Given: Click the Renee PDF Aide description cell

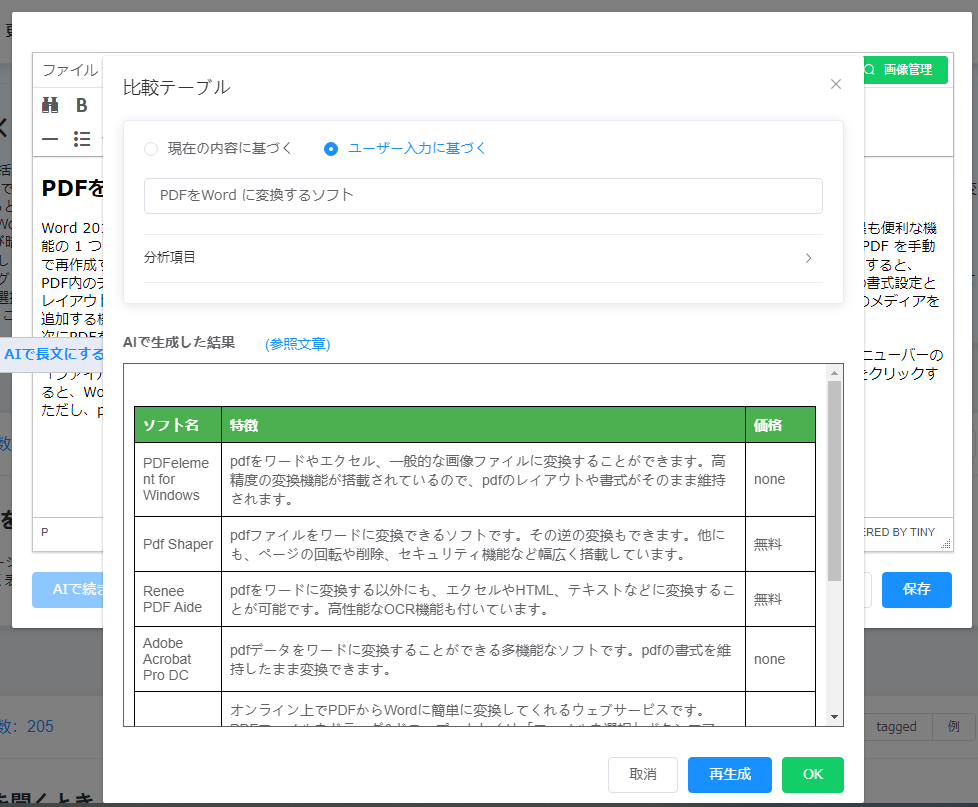Looking at the screenshot, I should pos(483,599).
